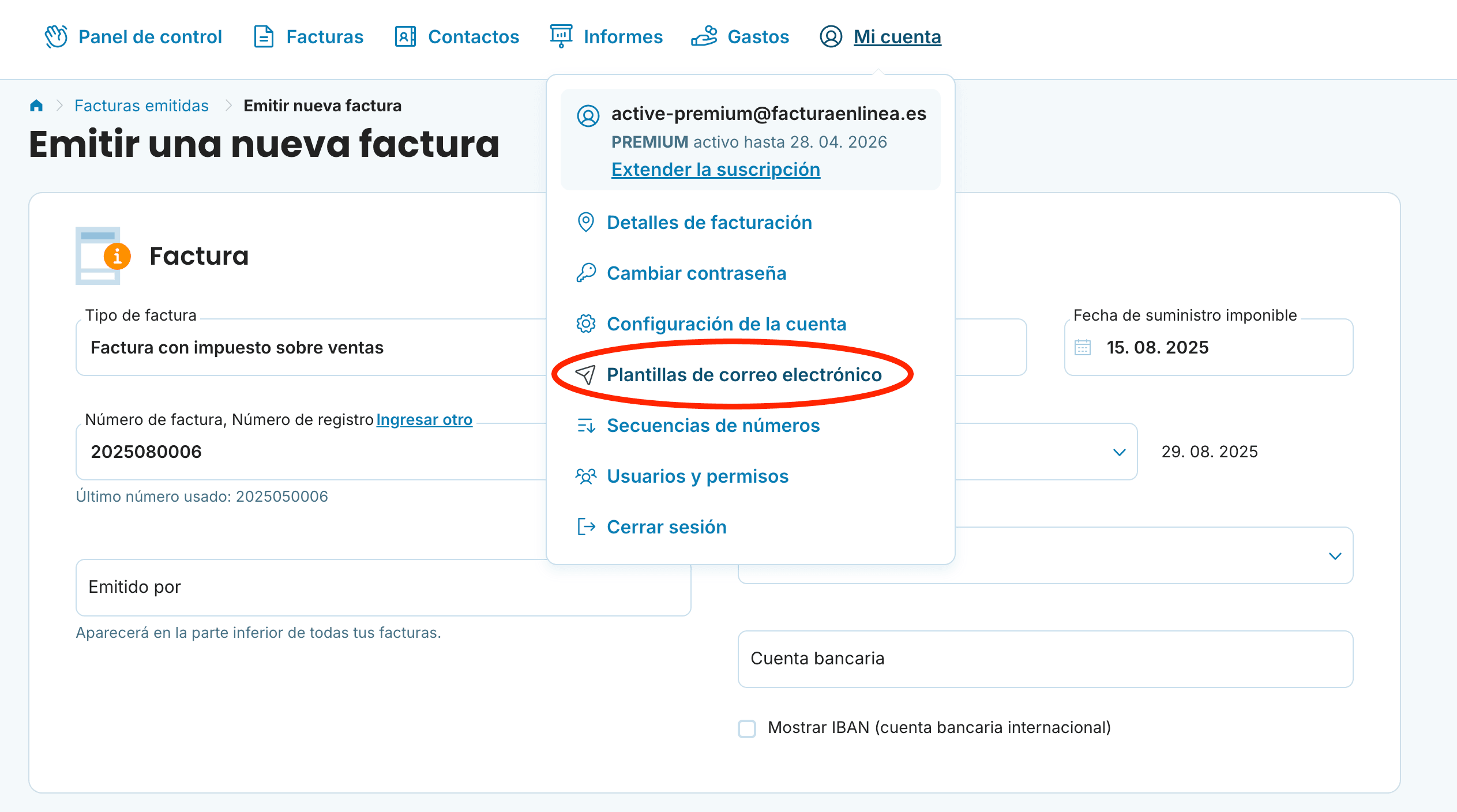Screen dimensions: 1457x812
Task: Focus the Número de factura input field
Action: 311,452
